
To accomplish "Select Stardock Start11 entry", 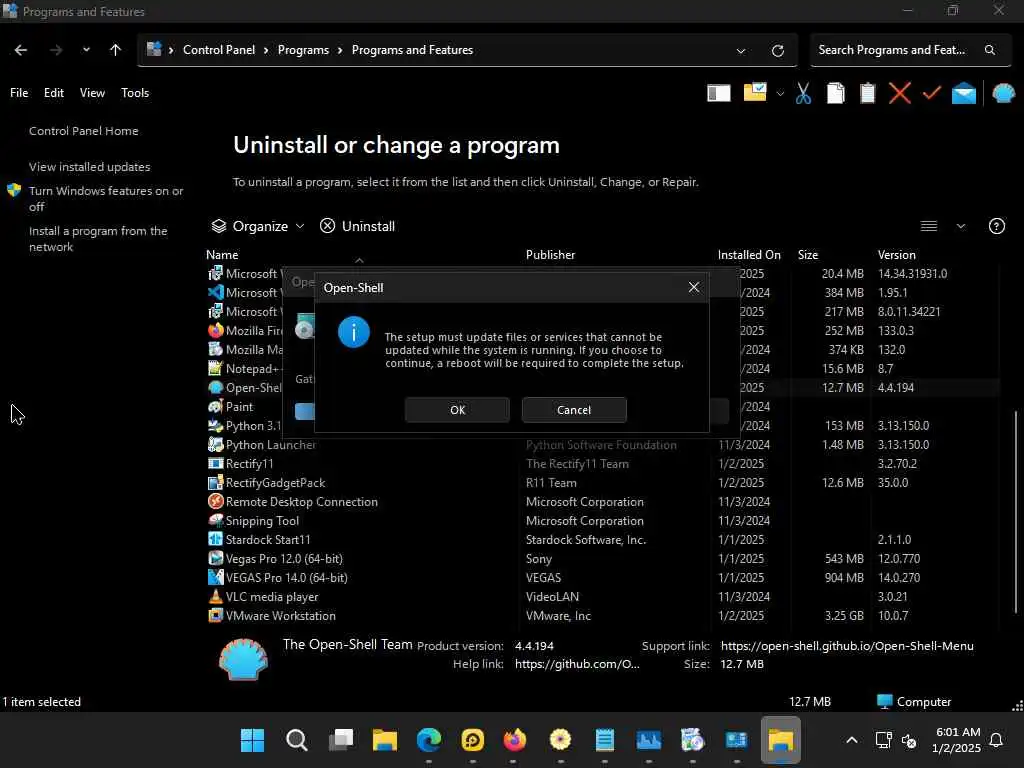I will click(x=602, y=539).
